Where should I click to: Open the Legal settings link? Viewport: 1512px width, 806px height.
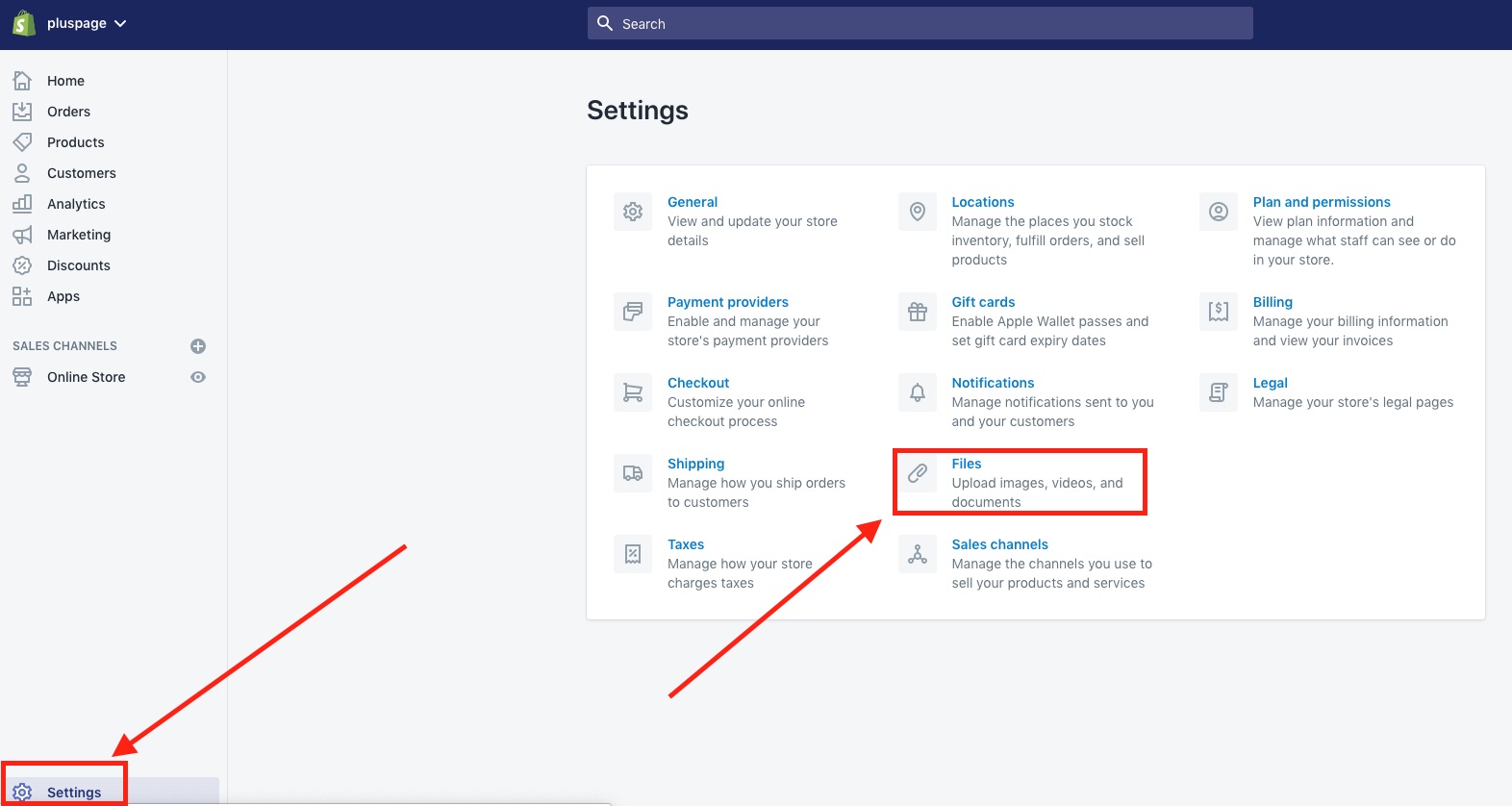click(x=1270, y=383)
